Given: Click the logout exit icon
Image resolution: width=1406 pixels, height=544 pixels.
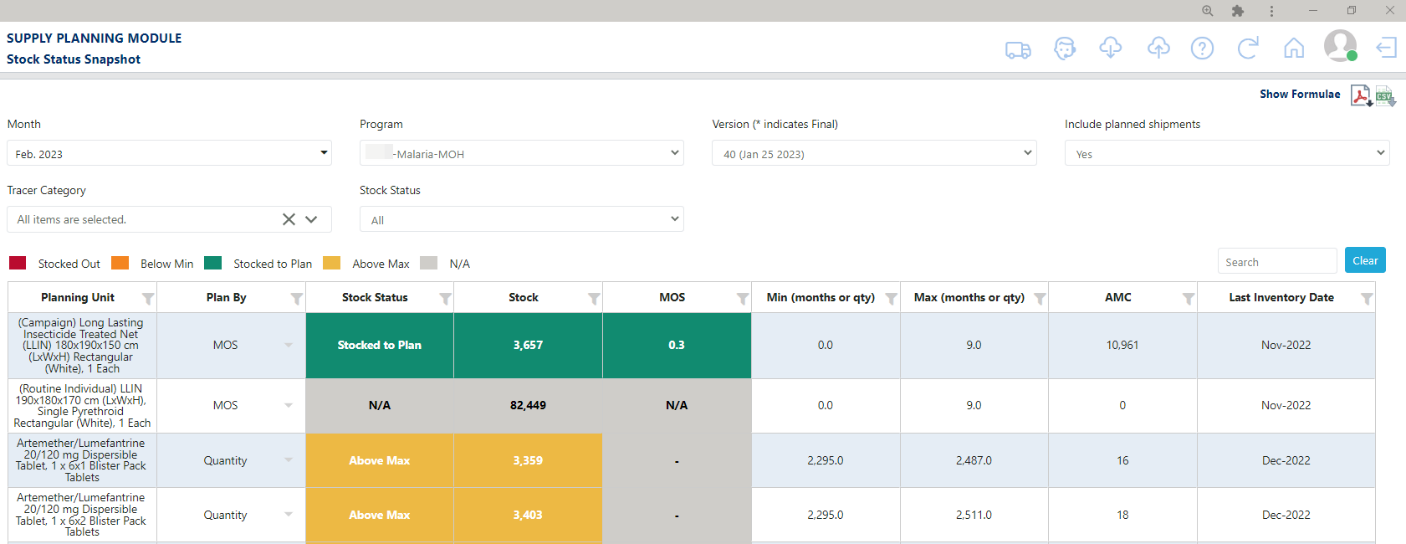Looking at the screenshot, I should (x=1386, y=48).
